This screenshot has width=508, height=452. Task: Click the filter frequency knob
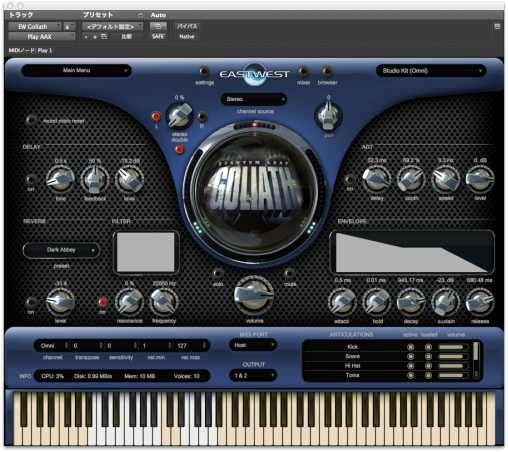pyautogui.click(x=163, y=302)
